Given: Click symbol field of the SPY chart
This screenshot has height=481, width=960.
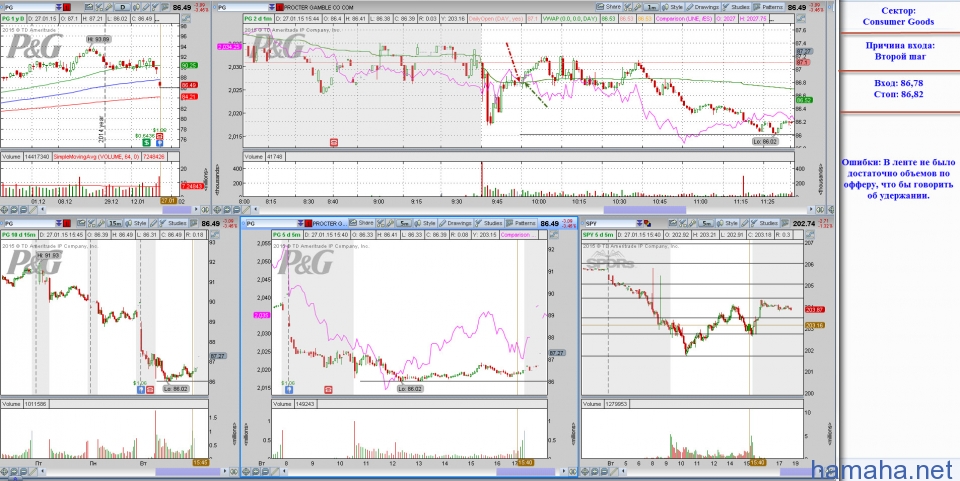Looking at the screenshot, I should pos(610,223).
